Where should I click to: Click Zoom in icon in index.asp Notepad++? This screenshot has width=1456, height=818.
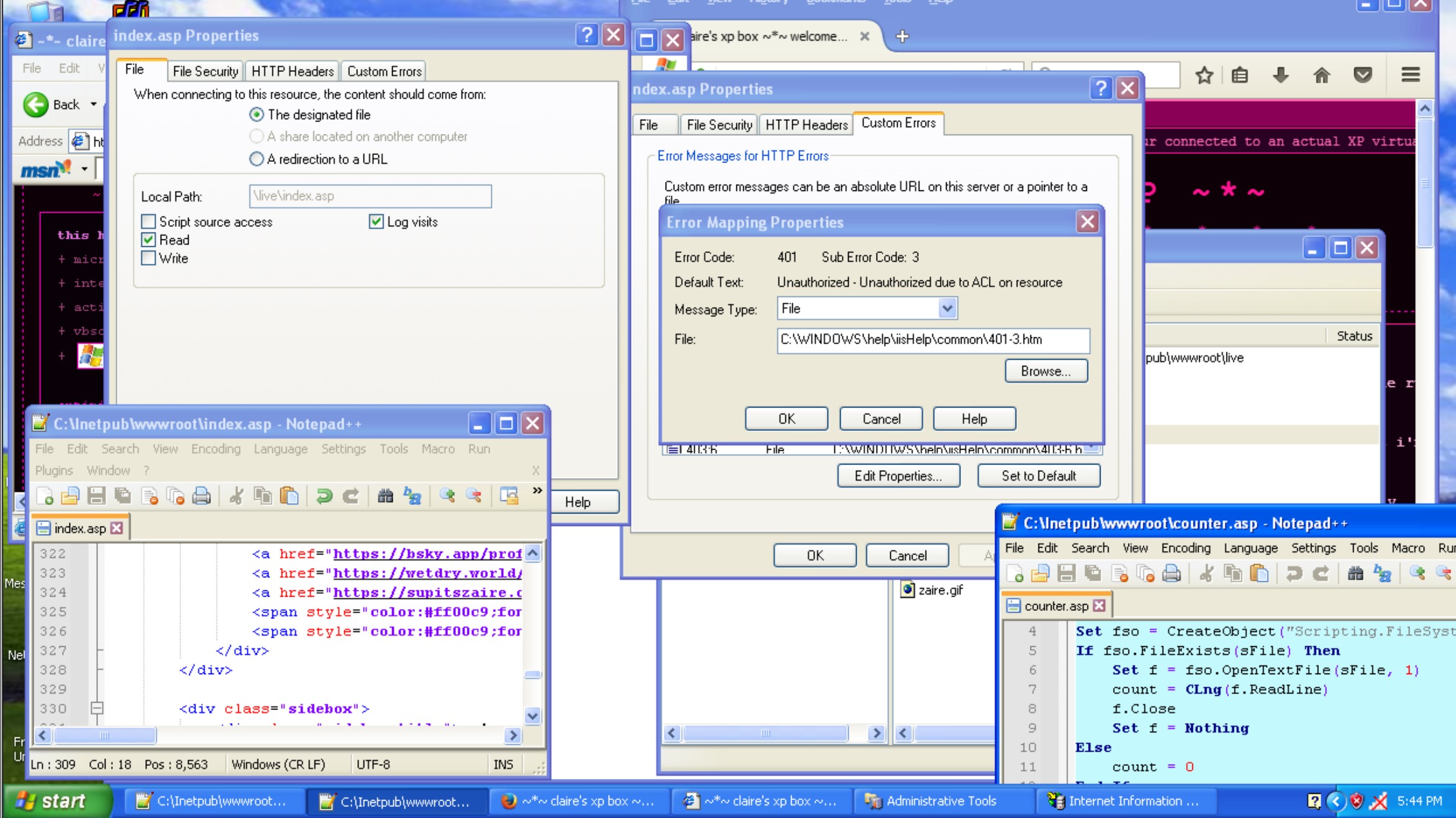click(447, 496)
